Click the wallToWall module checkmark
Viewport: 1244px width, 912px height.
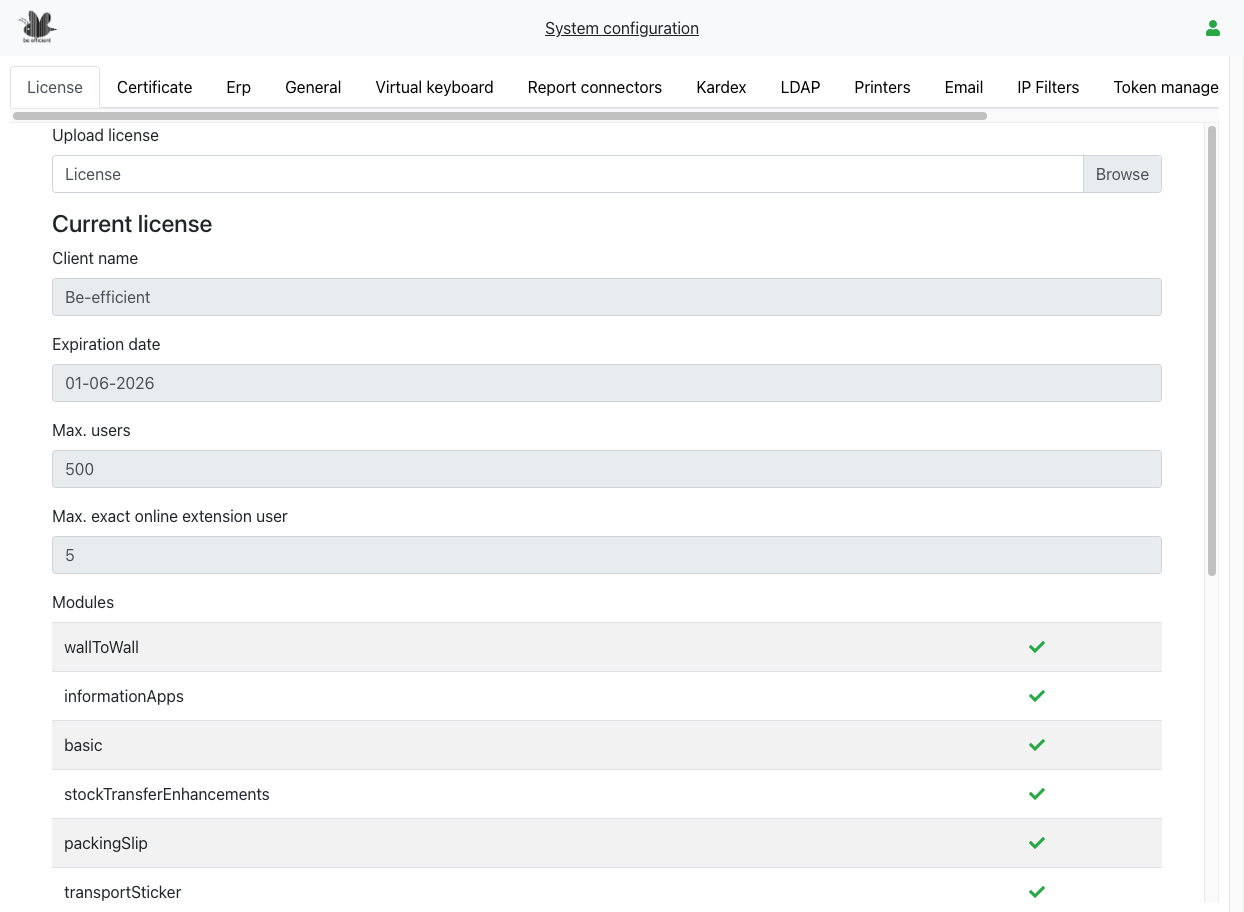click(x=1036, y=647)
